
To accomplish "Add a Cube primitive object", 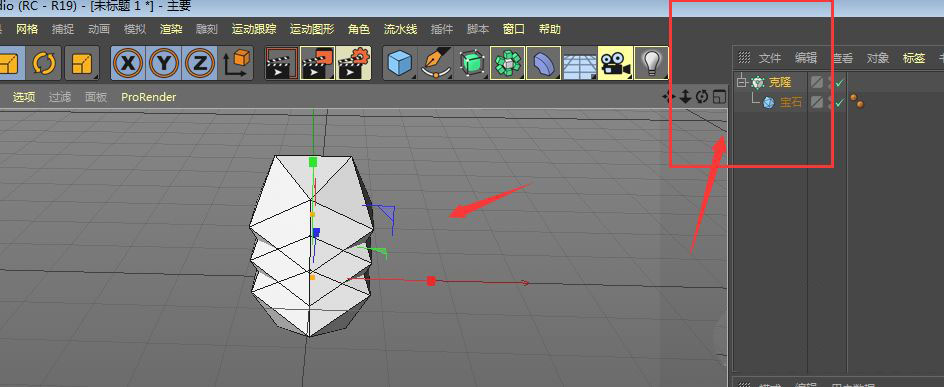I will (400, 63).
